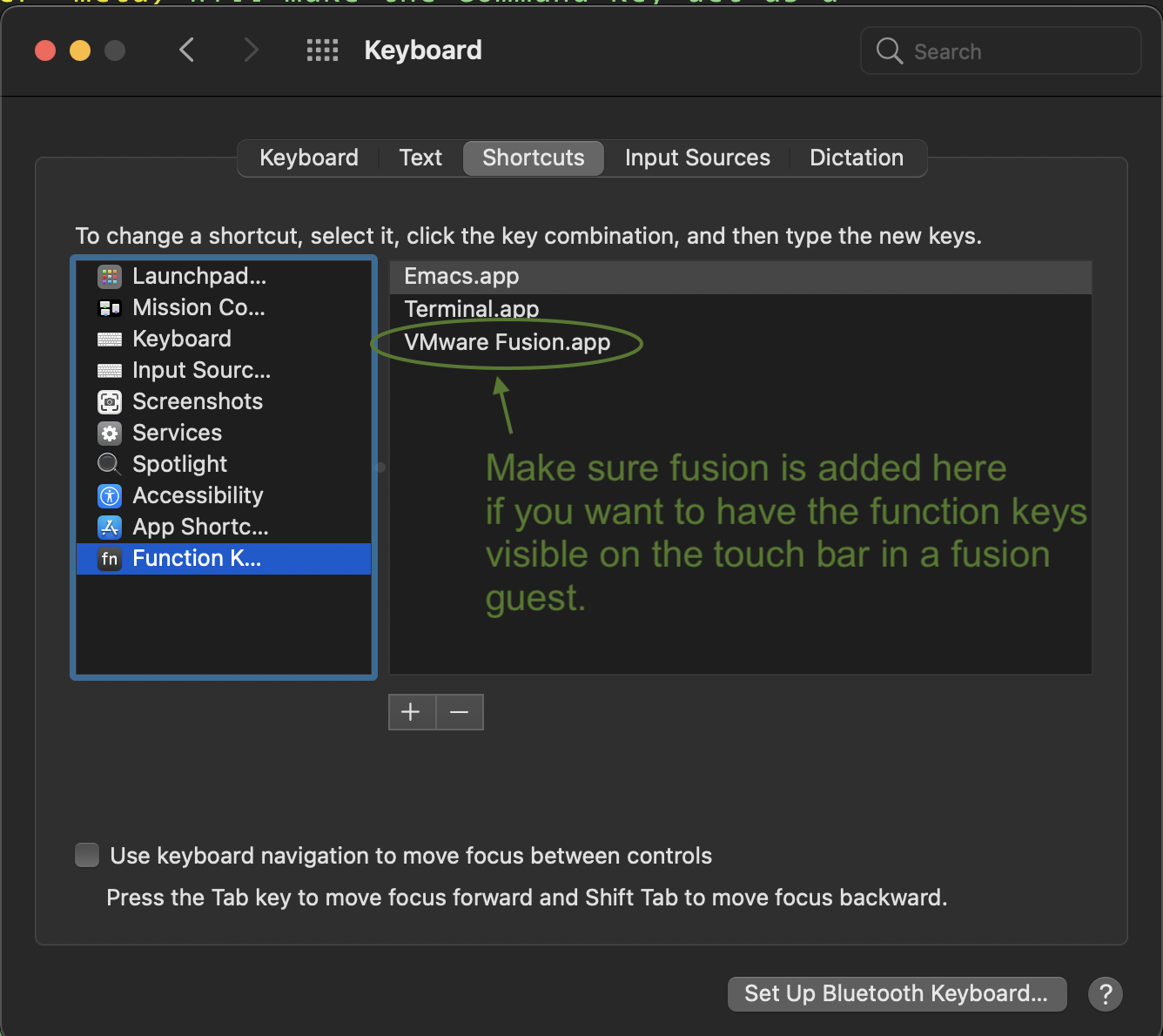This screenshot has height=1036, width=1163.
Task: Click the magnifier icon in Search field
Action: click(x=890, y=51)
